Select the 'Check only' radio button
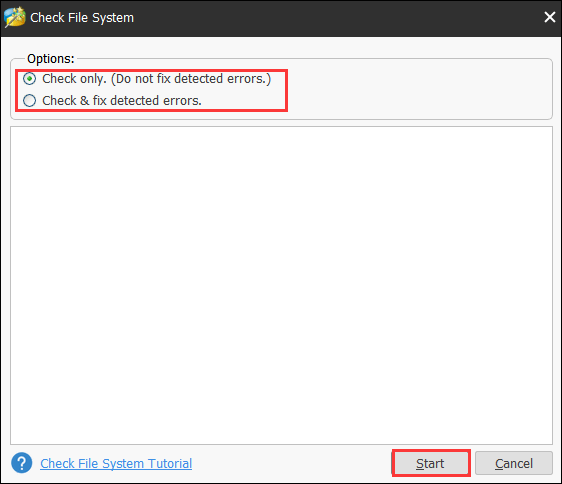Image resolution: width=562 pixels, height=484 pixels. point(29,79)
